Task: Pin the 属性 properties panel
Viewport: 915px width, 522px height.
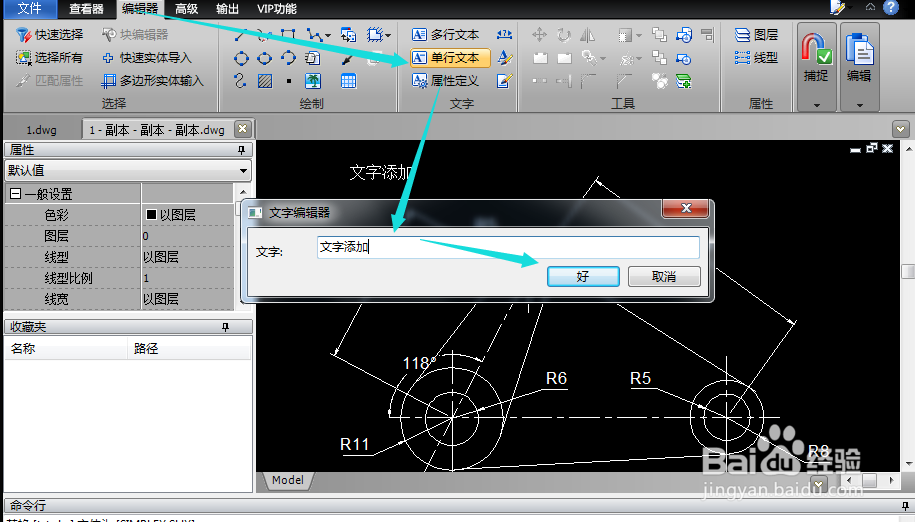Action: coord(242,150)
